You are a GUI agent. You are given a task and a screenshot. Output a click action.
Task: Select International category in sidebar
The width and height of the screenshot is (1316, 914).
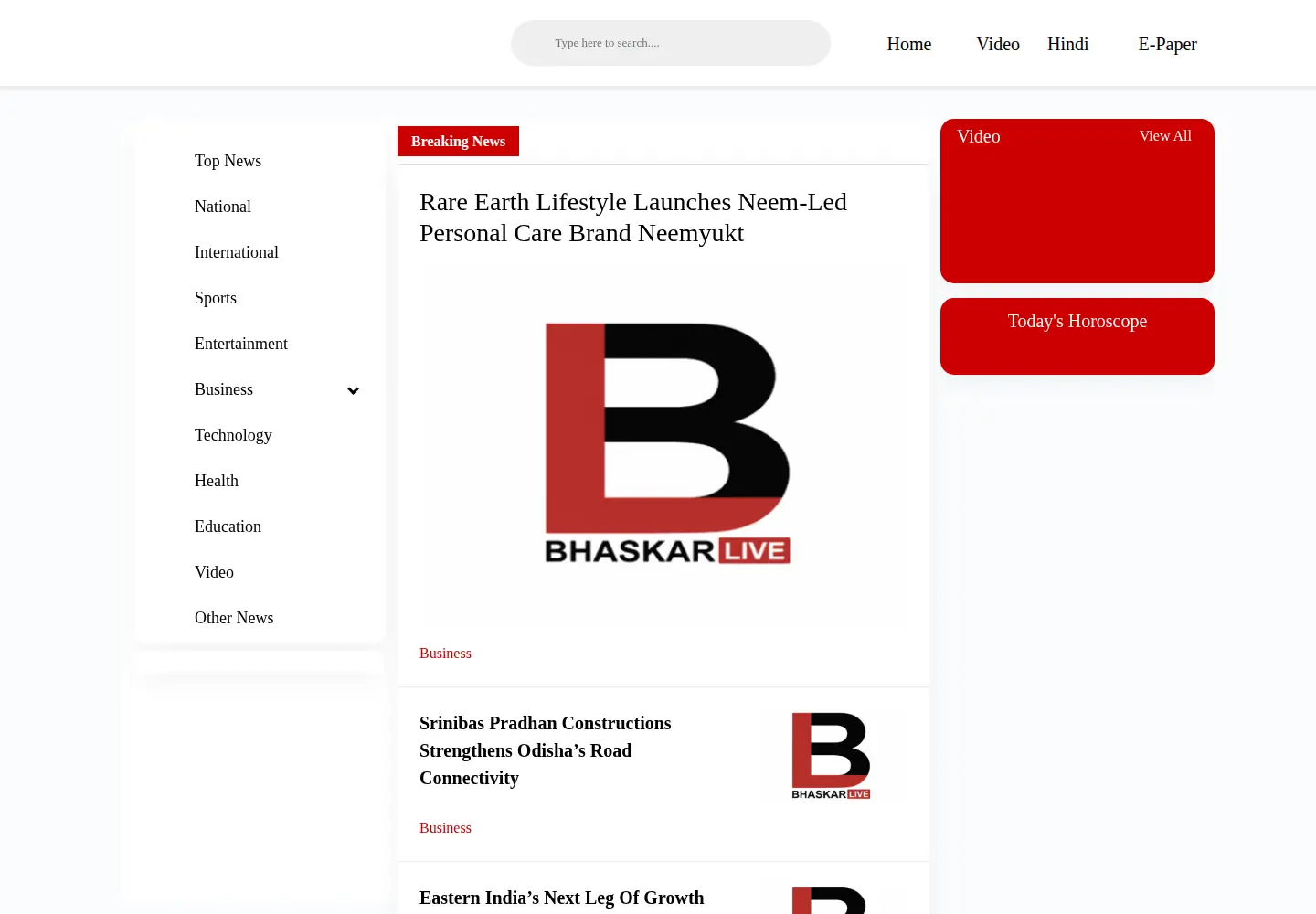(x=237, y=252)
